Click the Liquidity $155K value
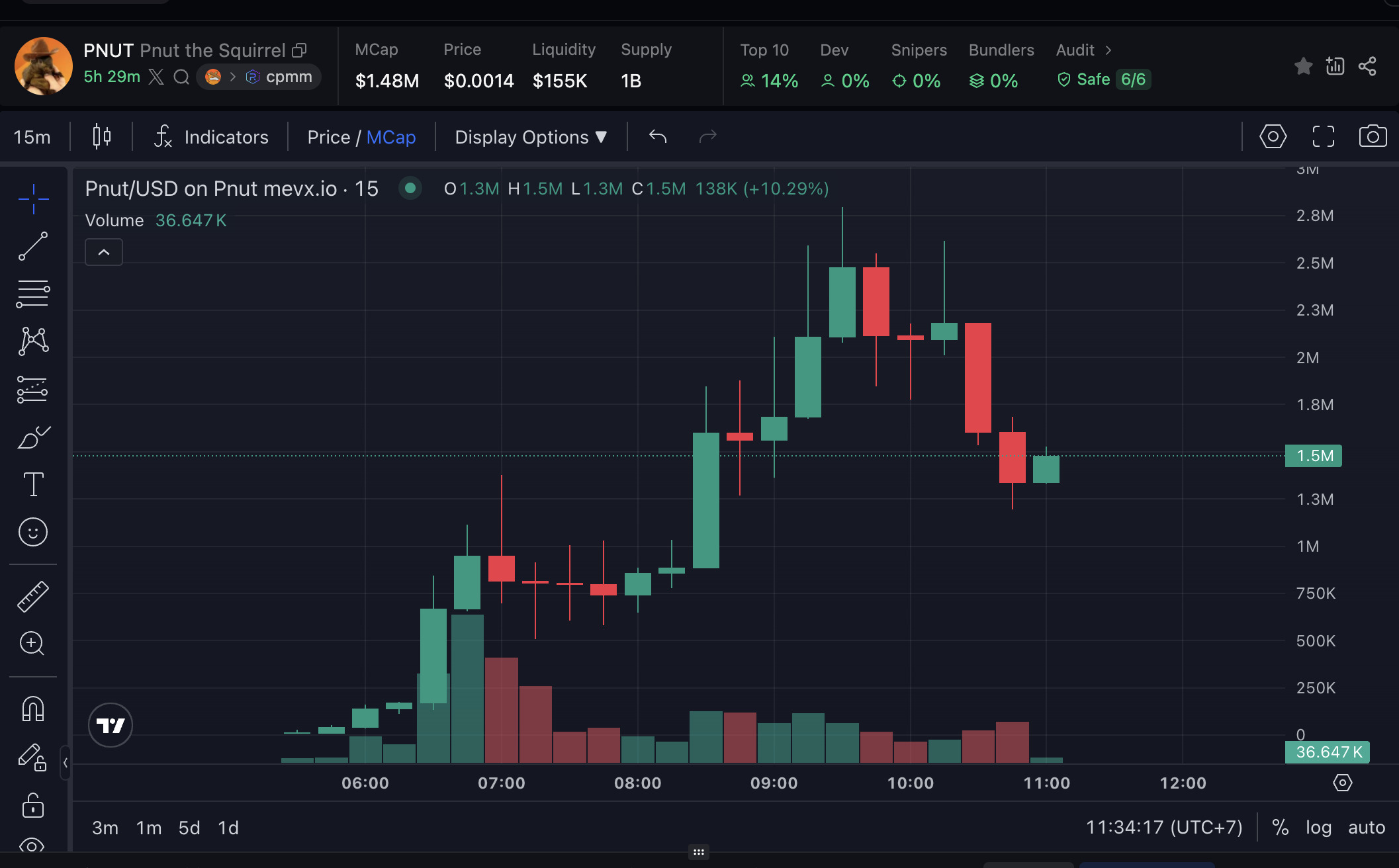Image resolution: width=1399 pixels, height=868 pixels. 560,81
